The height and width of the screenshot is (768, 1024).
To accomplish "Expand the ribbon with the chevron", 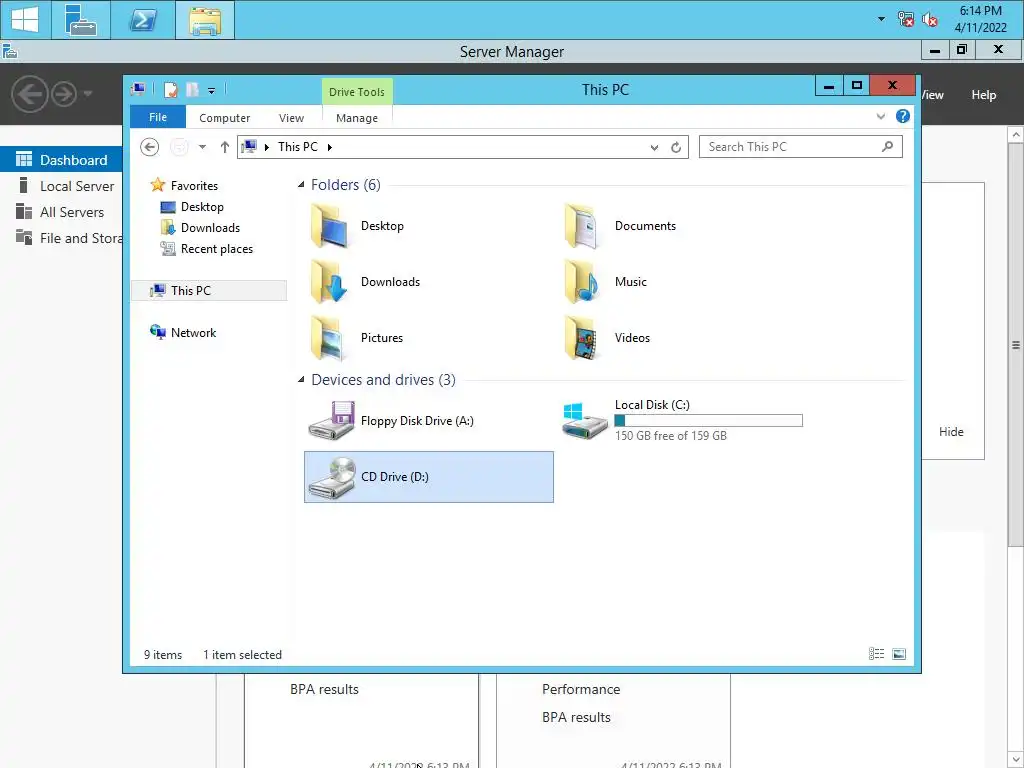I will tap(880, 116).
